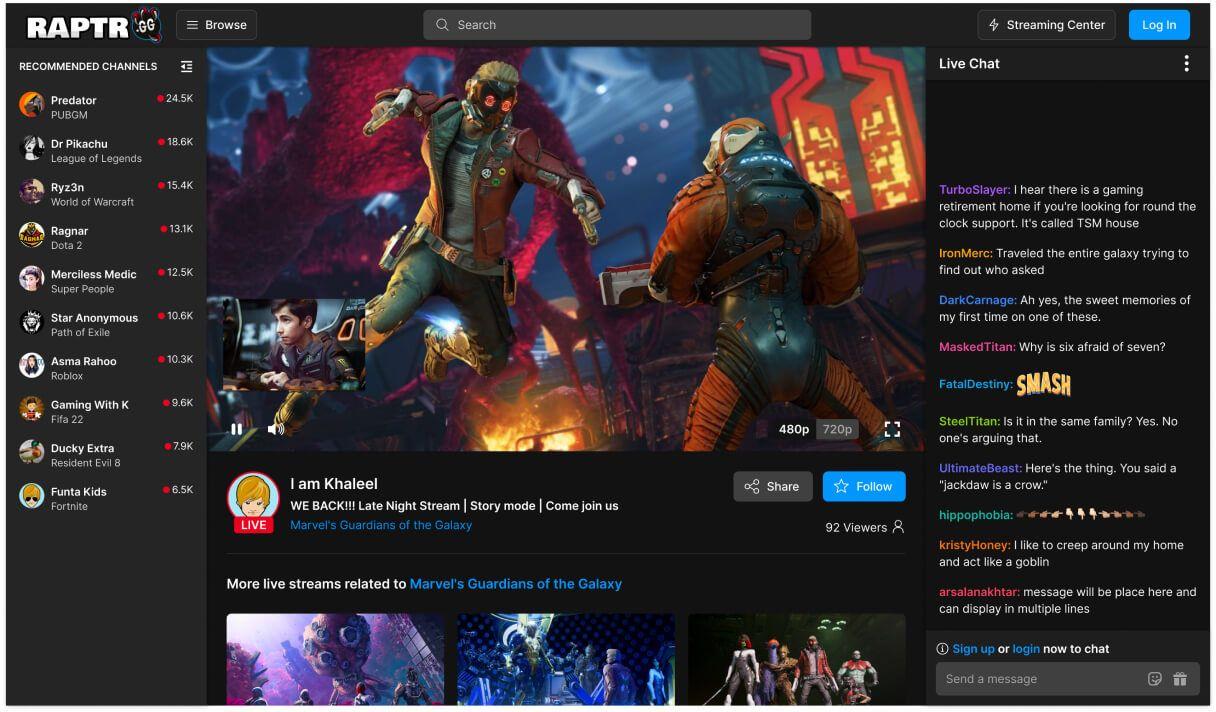Click the viewers person icon

(x=898, y=527)
